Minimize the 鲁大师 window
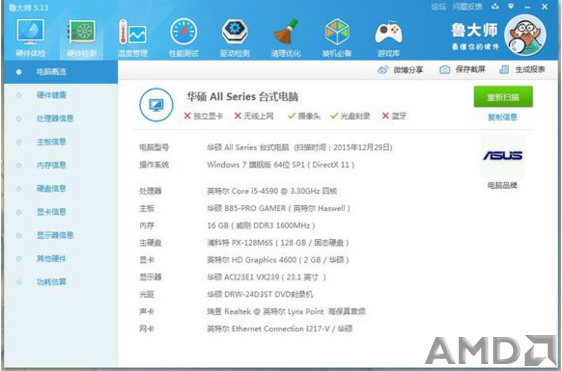 (x=527, y=7)
